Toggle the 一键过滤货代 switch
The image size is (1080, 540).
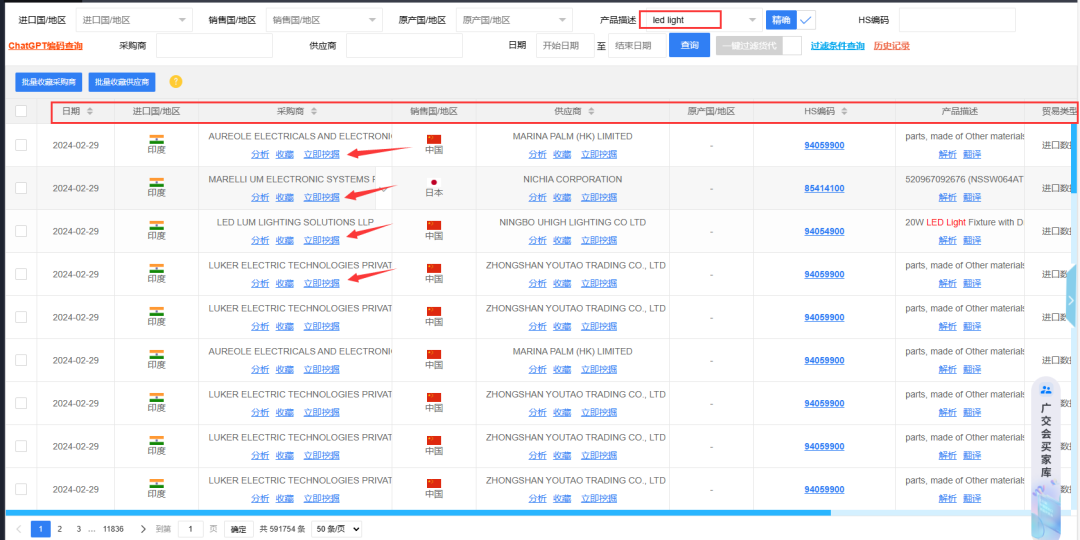pyautogui.click(x=759, y=45)
